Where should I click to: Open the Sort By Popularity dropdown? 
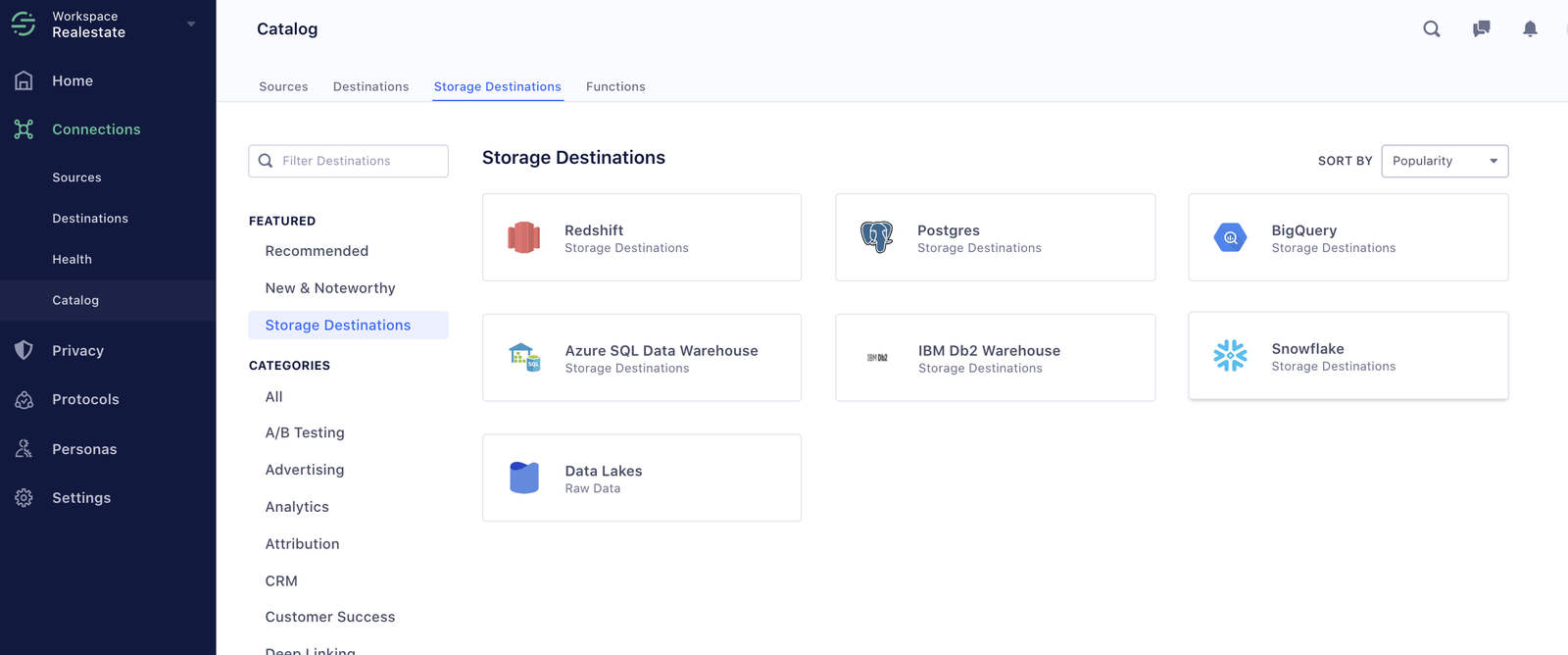1445,161
